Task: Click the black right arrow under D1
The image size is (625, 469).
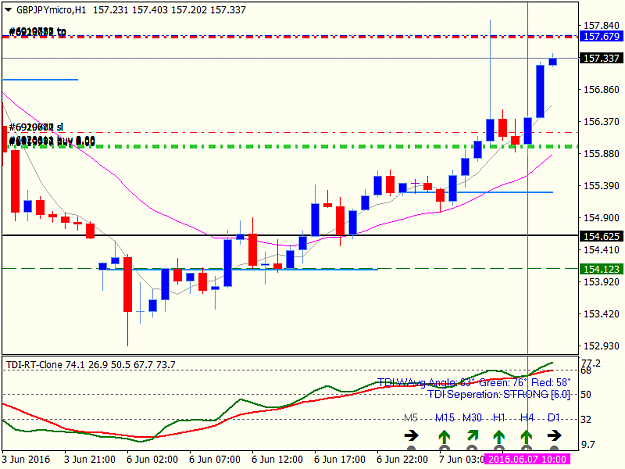Action: pos(554,436)
